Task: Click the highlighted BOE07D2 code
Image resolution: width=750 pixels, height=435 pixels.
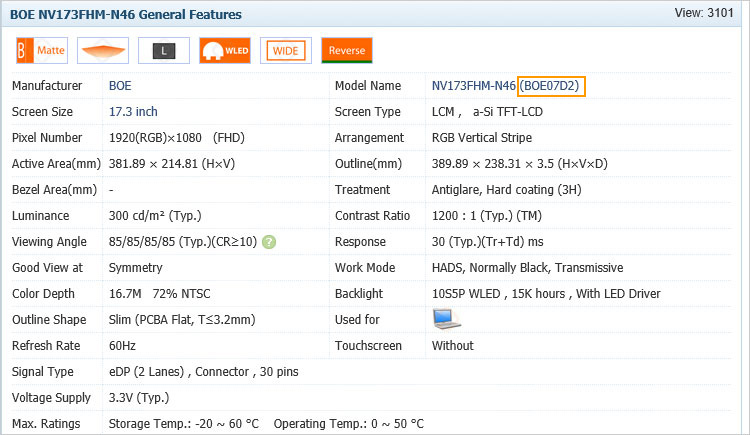Action: coord(551,86)
